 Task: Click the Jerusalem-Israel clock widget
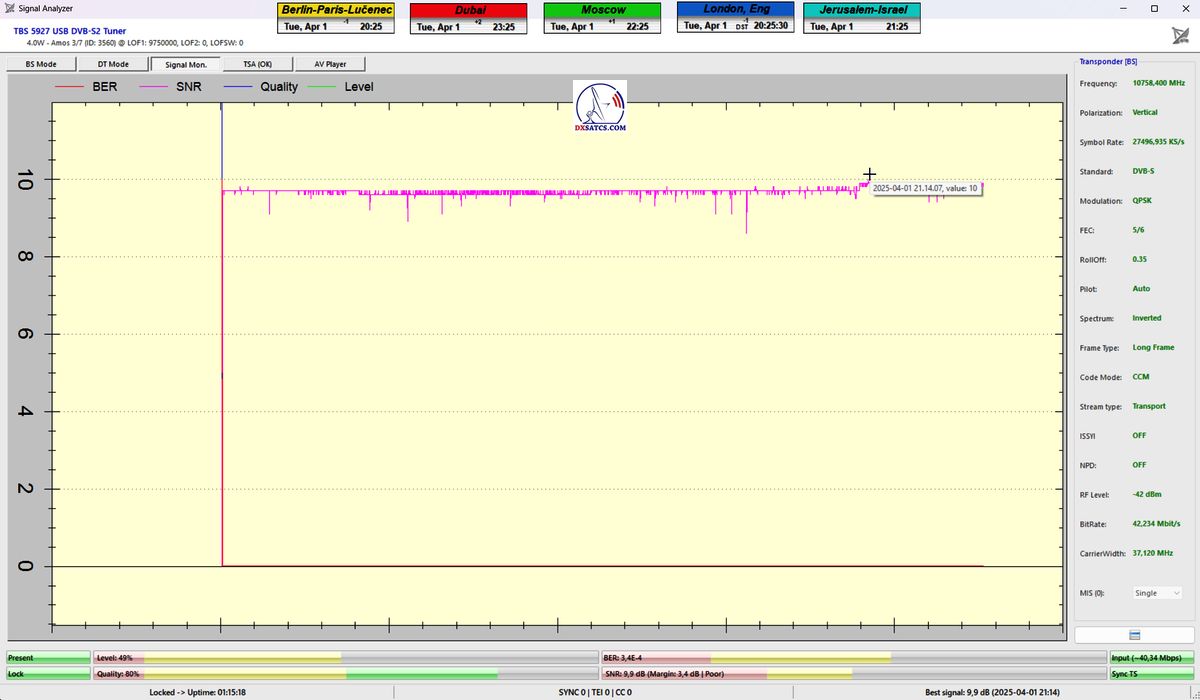[x=861, y=18]
